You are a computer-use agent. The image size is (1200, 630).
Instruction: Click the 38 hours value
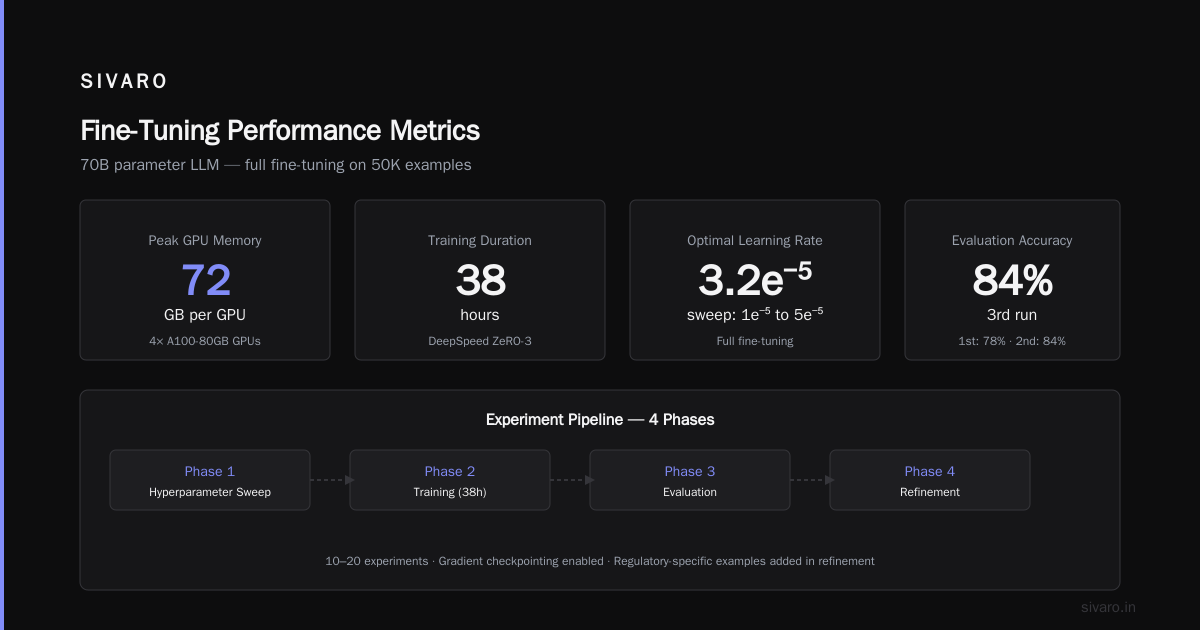480,280
